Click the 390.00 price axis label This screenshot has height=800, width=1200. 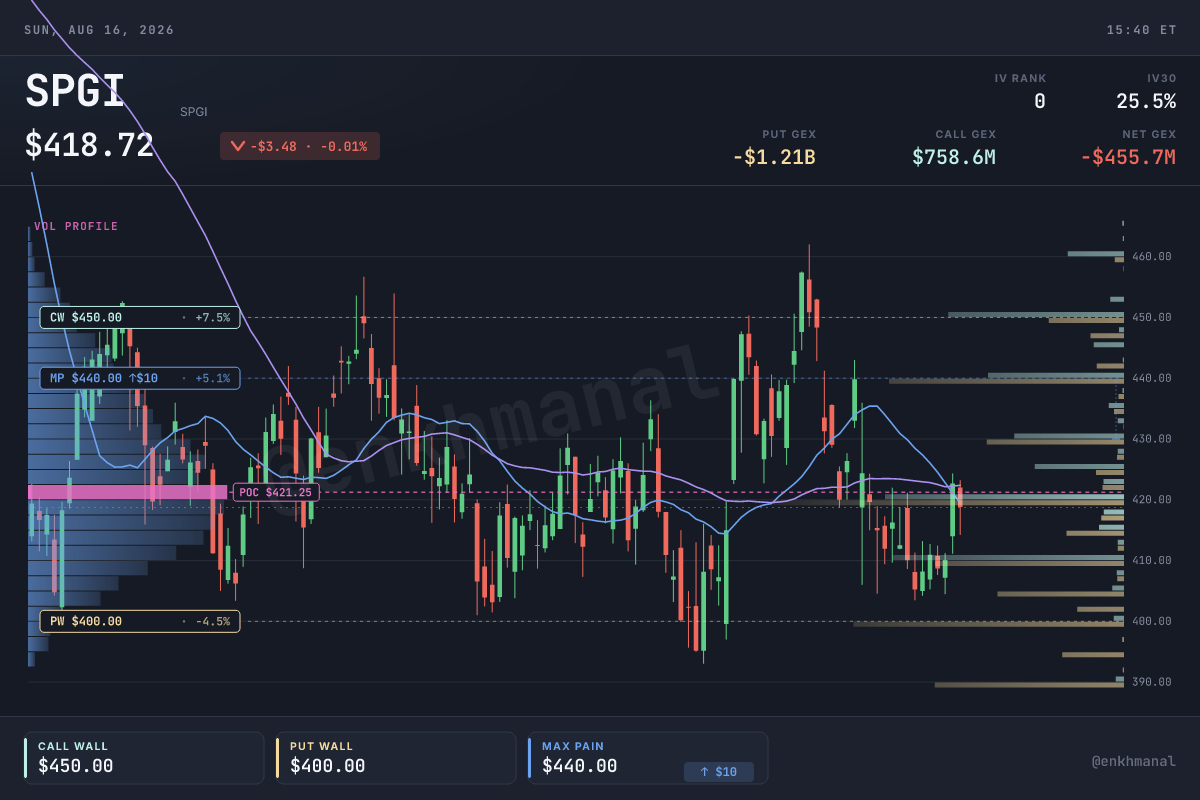click(1152, 682)
